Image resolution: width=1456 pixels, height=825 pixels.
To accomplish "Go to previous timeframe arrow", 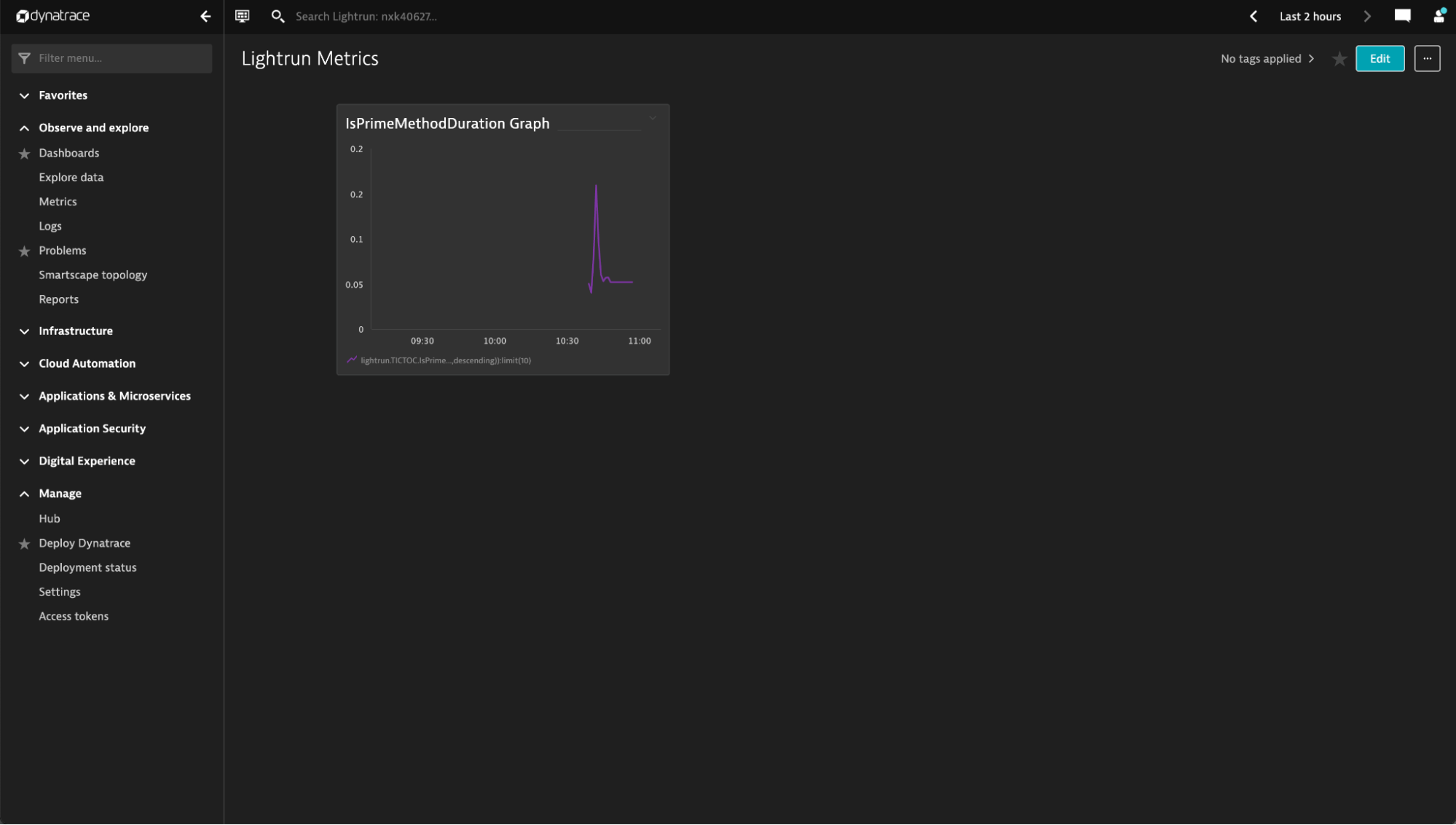I will pos(1254,16).
